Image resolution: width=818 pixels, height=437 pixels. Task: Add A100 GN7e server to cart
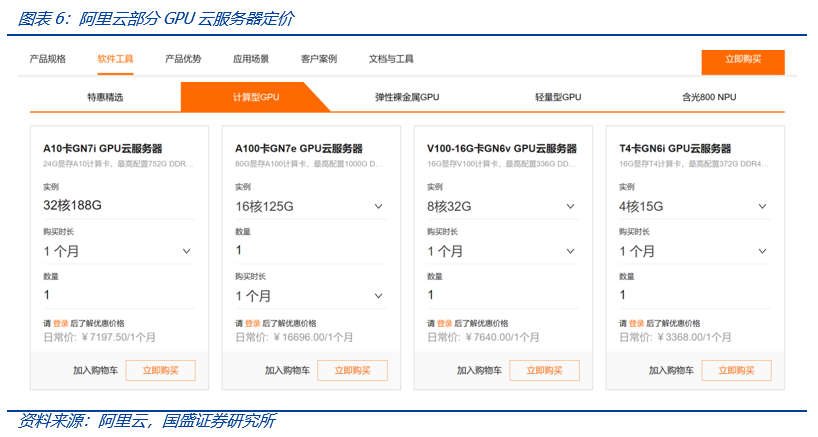pyautogui.click(x=287, y=370)
